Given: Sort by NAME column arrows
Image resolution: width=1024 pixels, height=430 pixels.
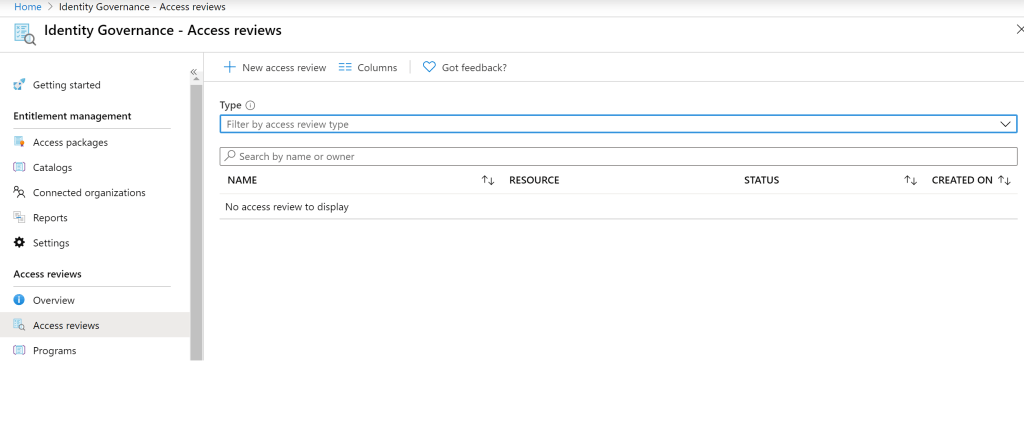Looking at the screenshot, I should (488, 181).
